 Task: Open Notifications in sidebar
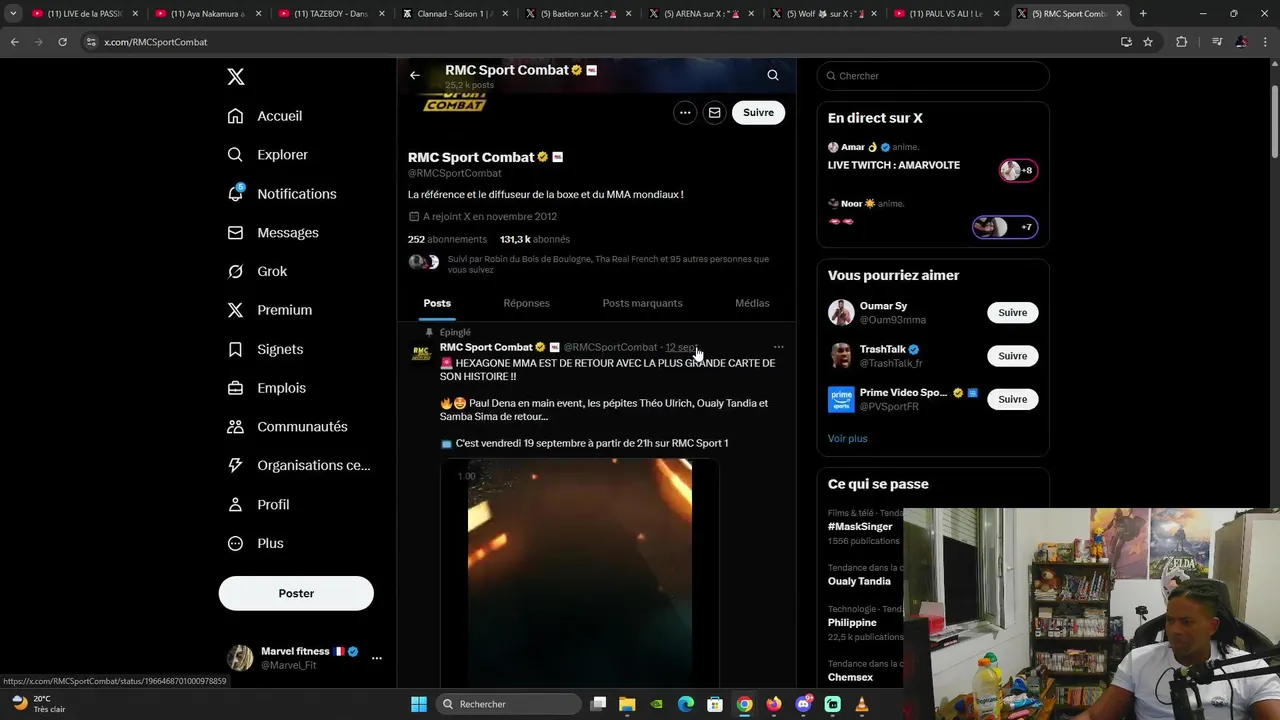[x=282, y=194]
